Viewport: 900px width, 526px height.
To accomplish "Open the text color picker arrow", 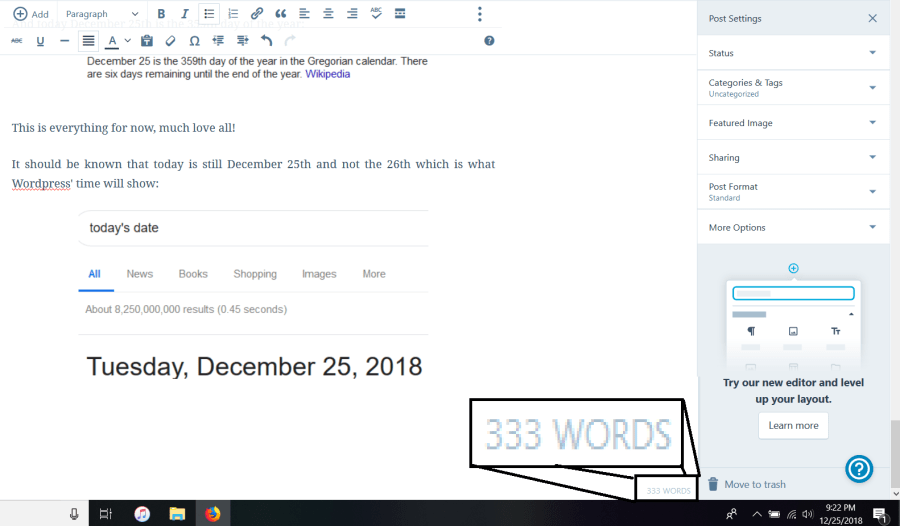I will 128,41.
